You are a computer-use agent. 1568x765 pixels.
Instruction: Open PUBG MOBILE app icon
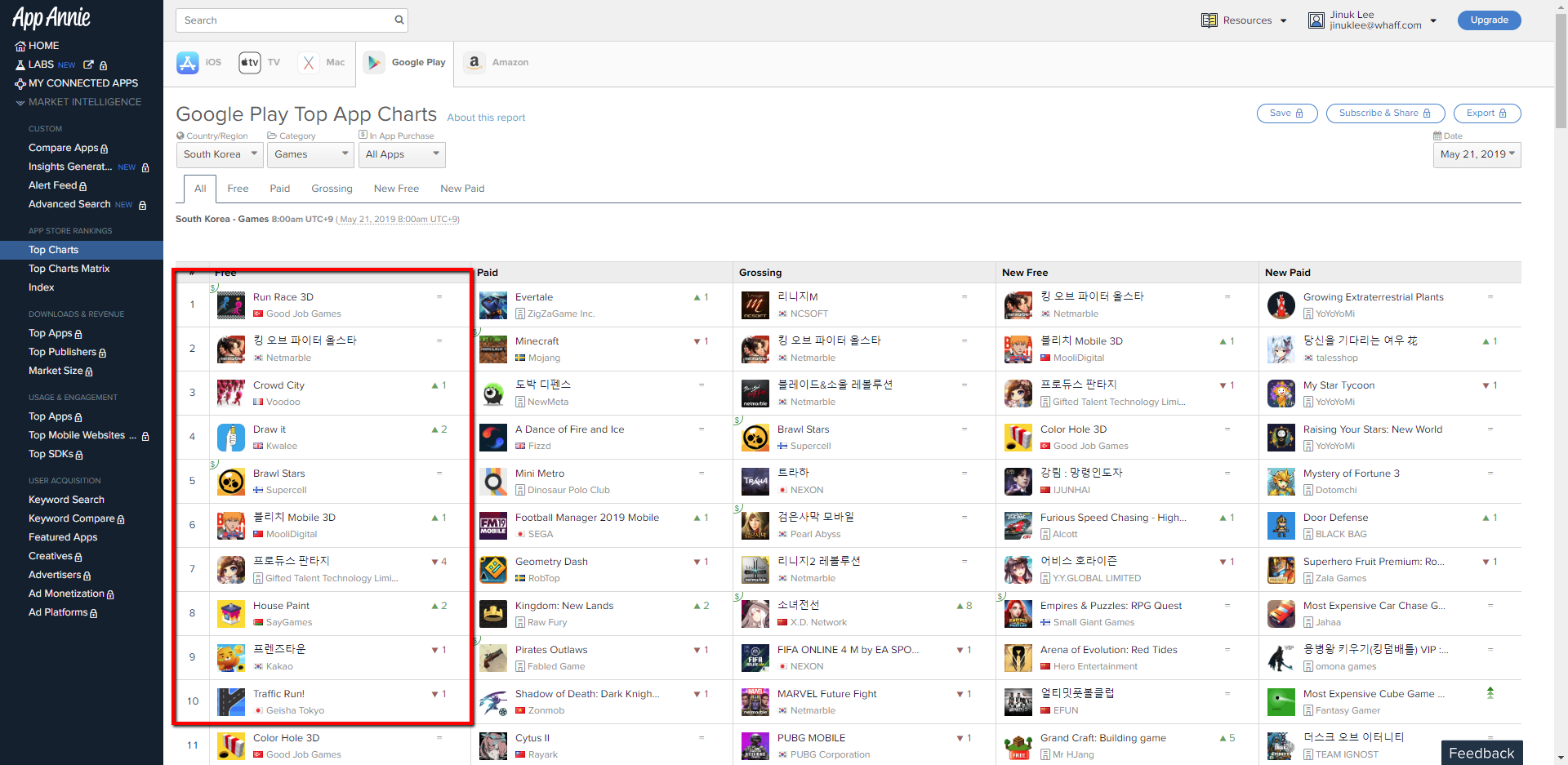[x=755, y=745]
